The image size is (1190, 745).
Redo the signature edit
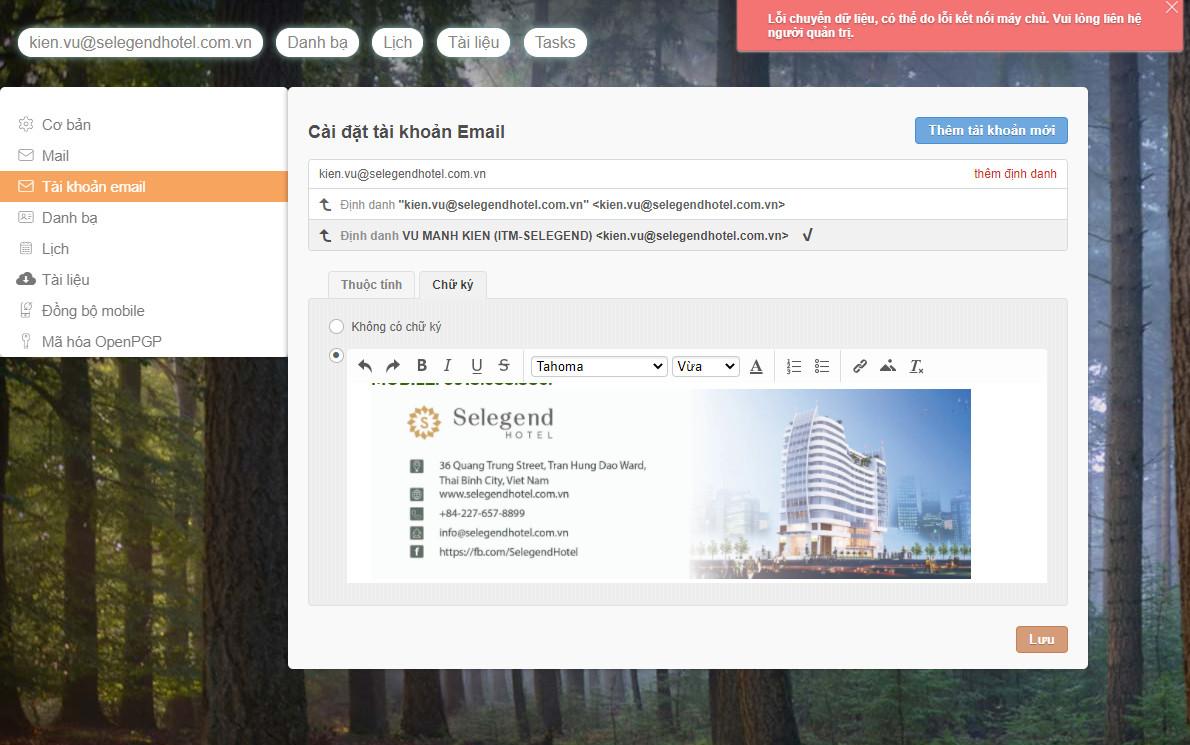392,366
